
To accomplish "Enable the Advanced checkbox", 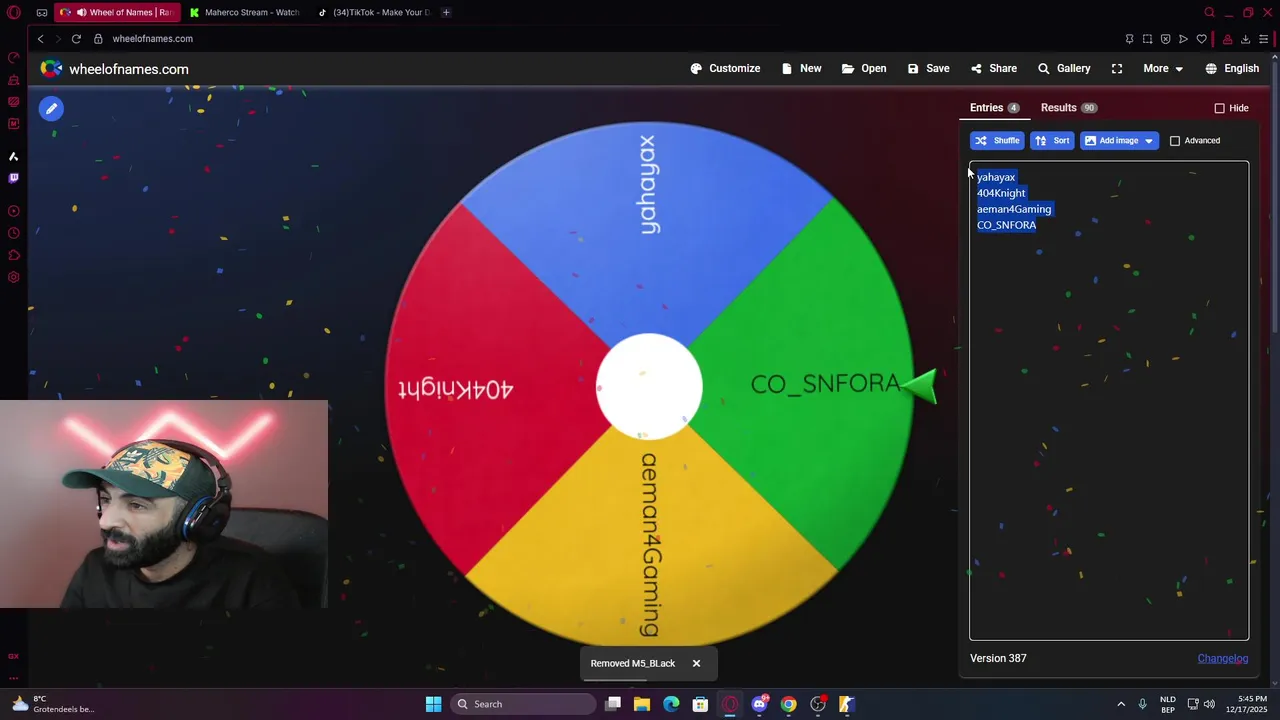I will tap(1175, 141).
